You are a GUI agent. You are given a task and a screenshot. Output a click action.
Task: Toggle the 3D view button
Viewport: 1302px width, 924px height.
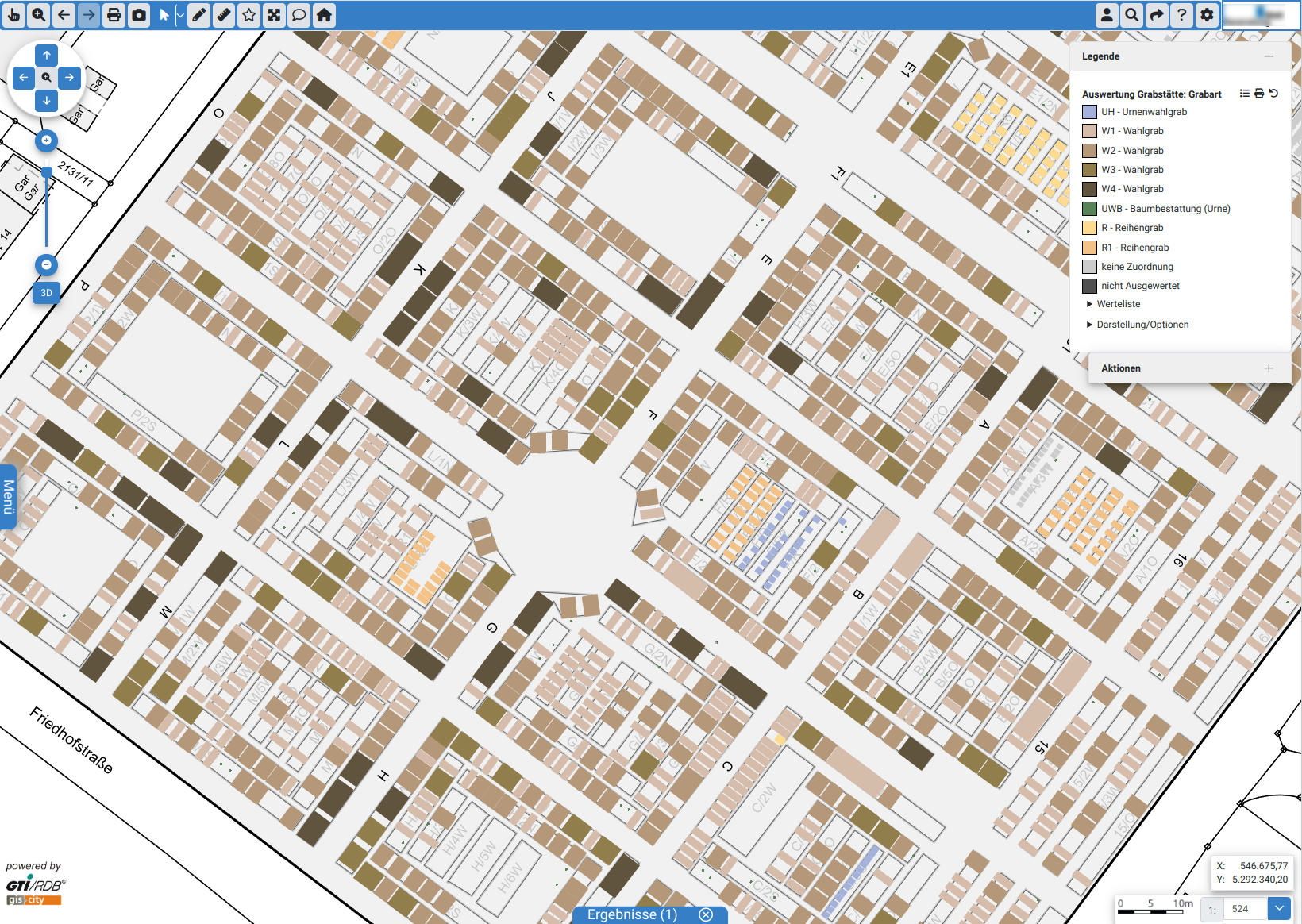point(46,293)
